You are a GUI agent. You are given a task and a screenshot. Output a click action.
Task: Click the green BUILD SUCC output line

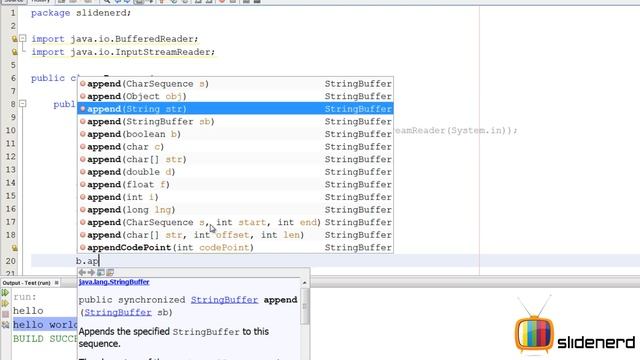coord(45,339)
